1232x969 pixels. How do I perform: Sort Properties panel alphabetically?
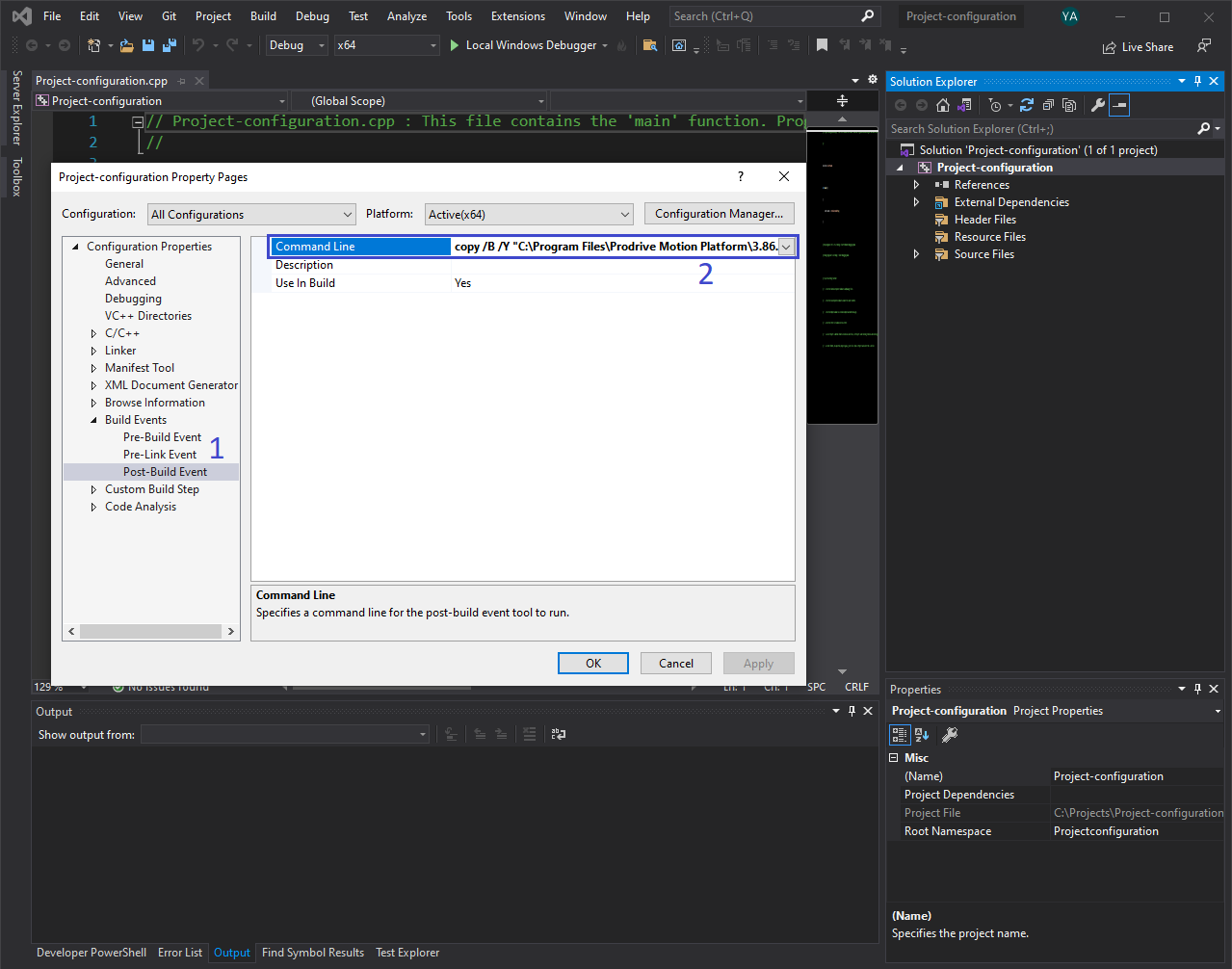pyautogui.click(x=921, y=734)
